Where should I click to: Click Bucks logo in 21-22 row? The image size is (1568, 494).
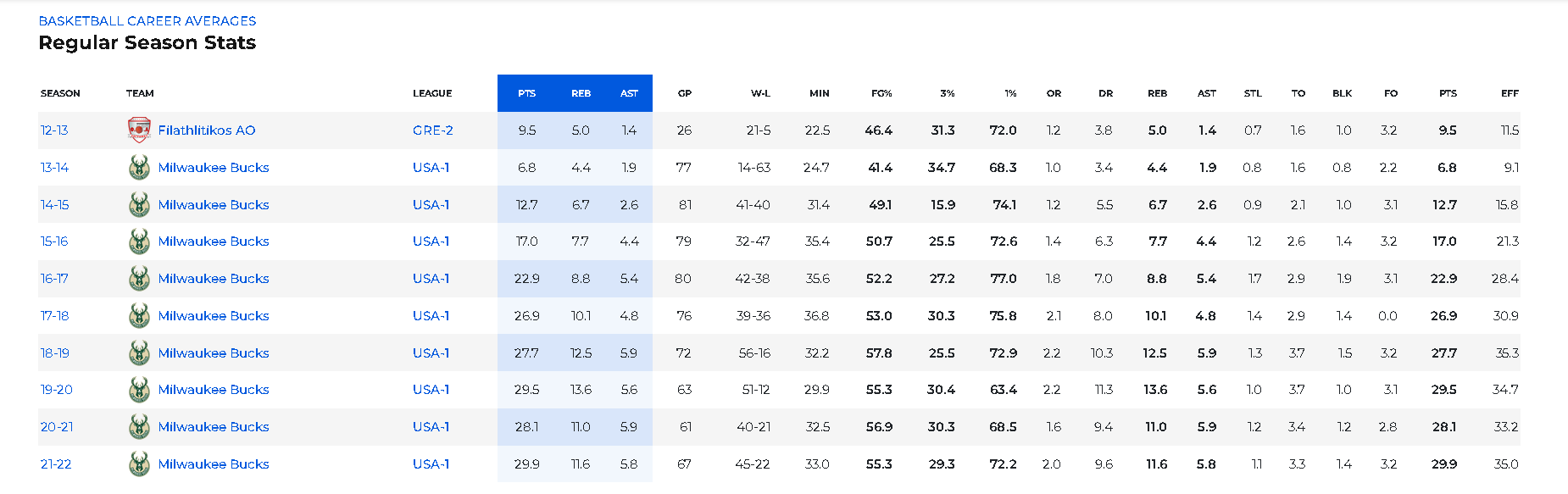coord(139,464)
